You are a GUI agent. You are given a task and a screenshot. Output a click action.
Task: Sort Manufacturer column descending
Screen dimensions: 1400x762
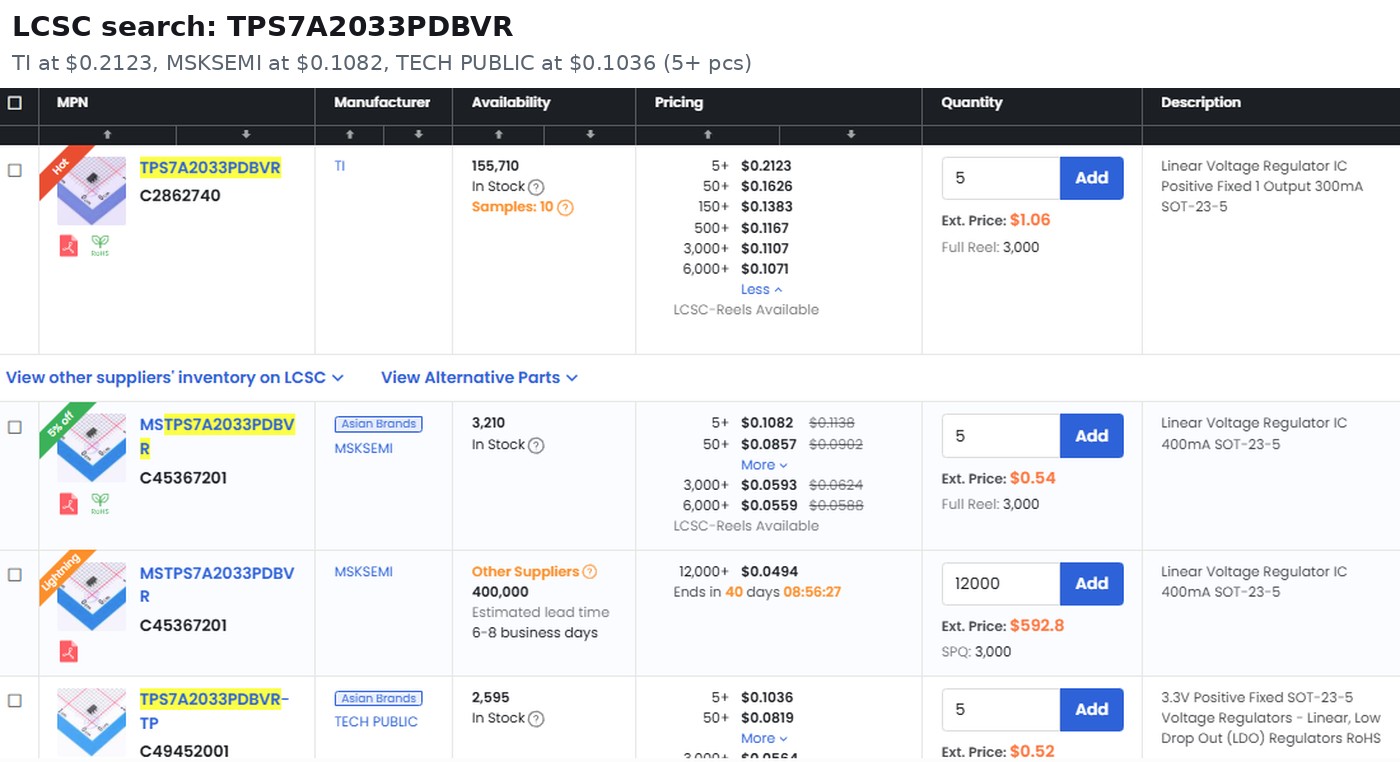point(418,134)
